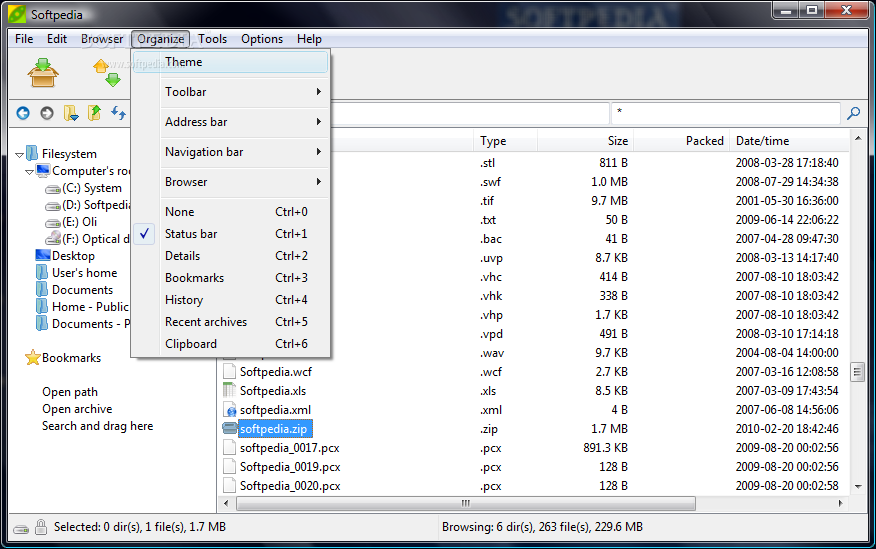Click the Open archive link
876x549 pixels.
(77, 409)
